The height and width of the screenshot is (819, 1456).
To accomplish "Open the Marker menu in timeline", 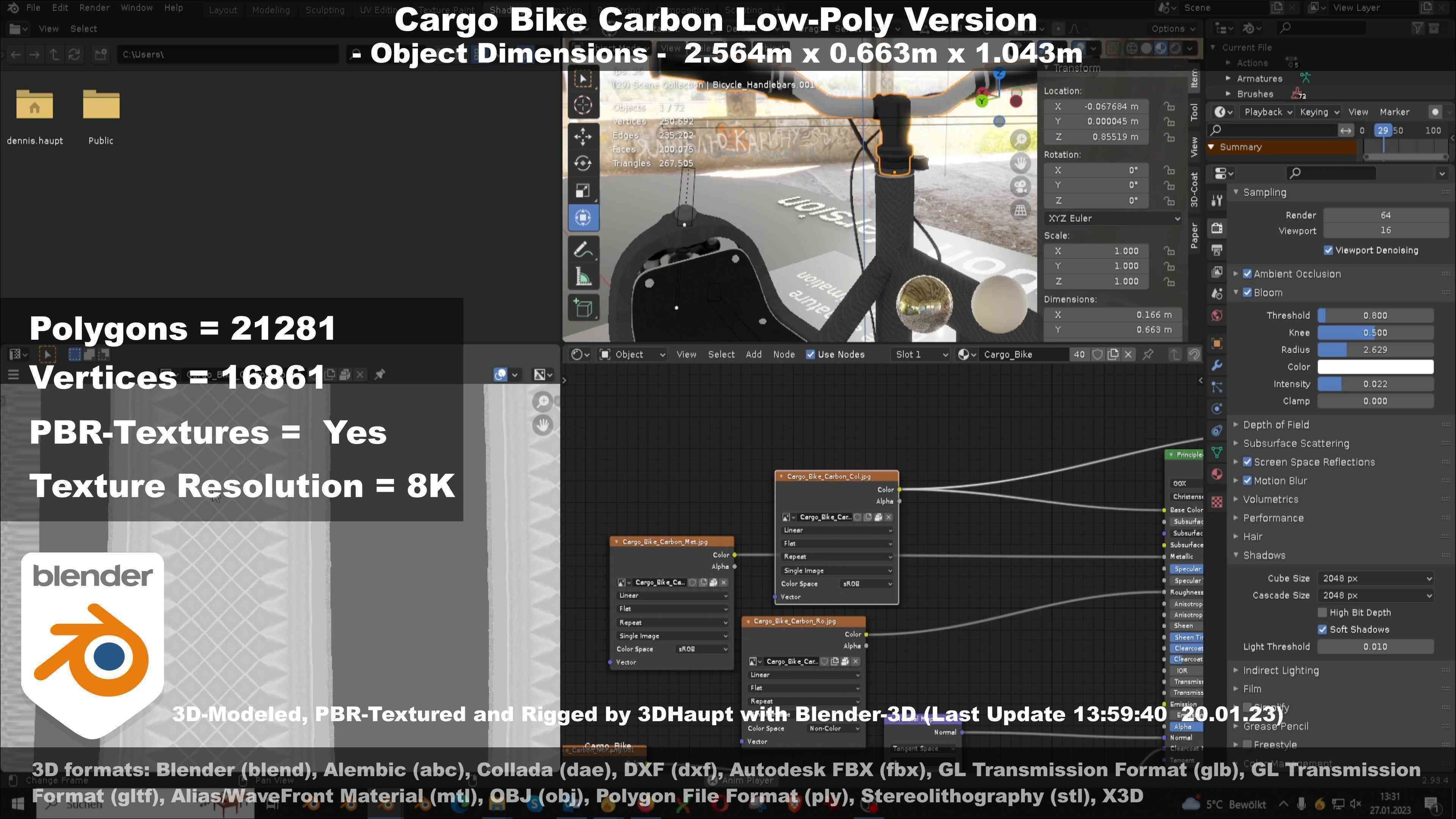I will coord(1395,112).
